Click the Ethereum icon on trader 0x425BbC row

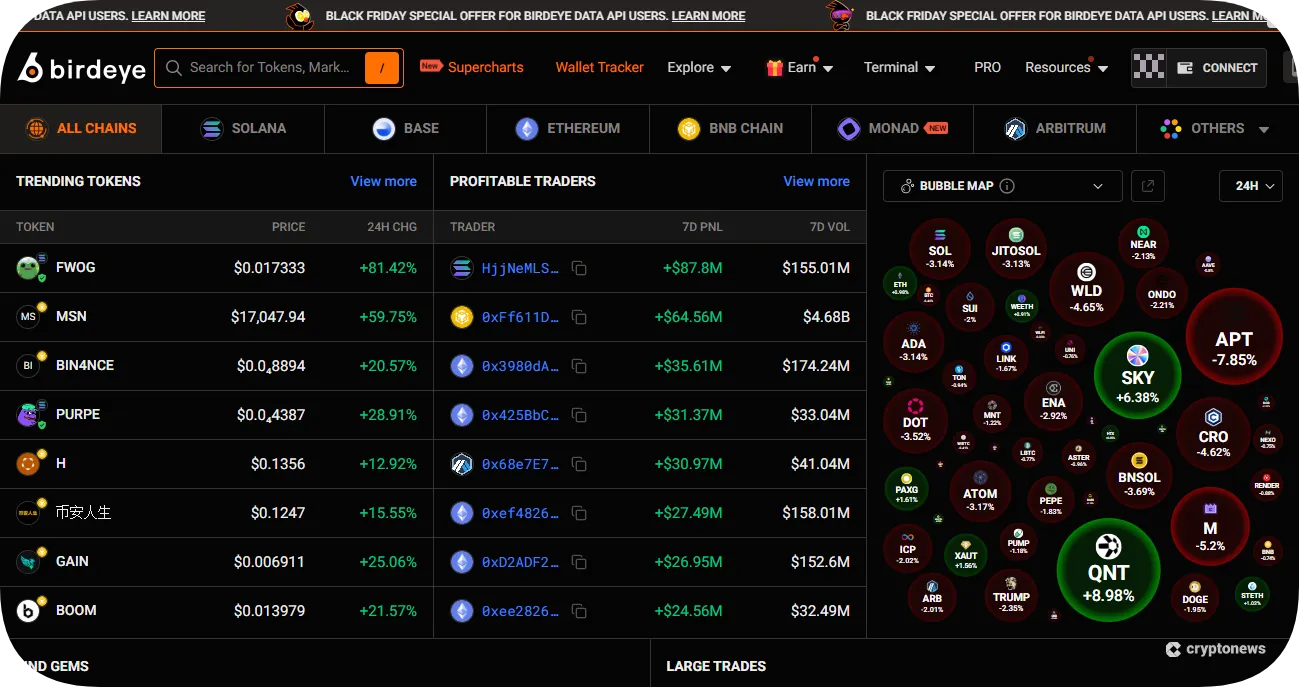(x=461, y=415)
